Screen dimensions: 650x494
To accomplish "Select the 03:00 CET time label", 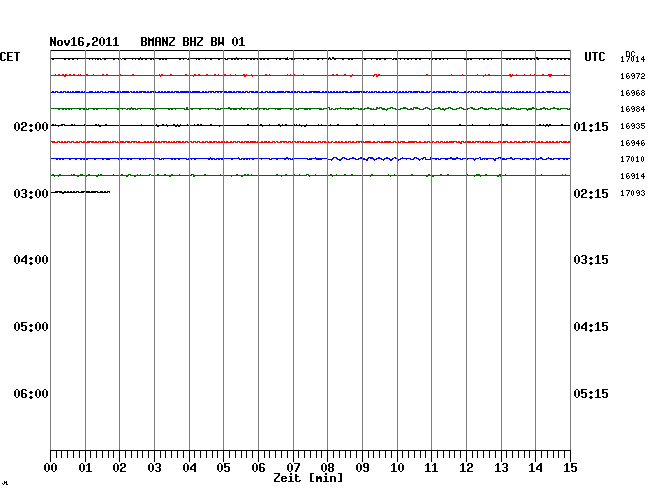I will (31, 194).
